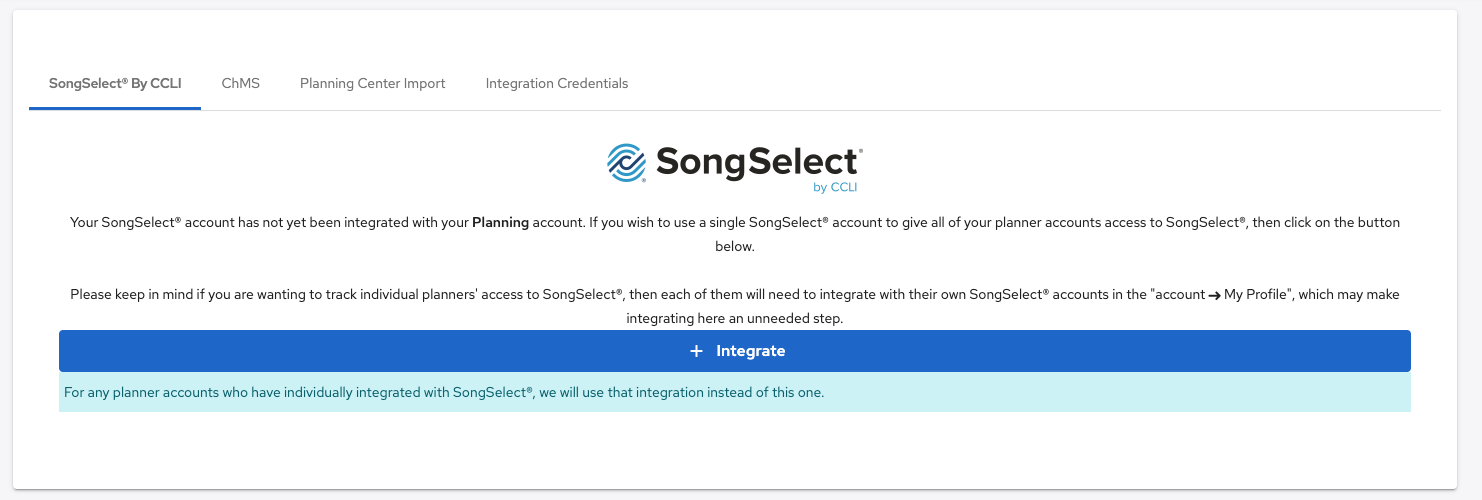The width and height of the screenshot is (1482, 500).
Task: Click the arrow before My Profile
Action: 1213,295
